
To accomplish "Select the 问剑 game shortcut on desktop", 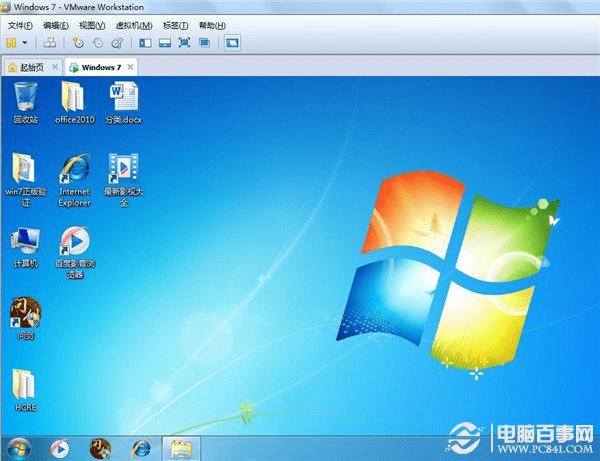I will point(26,318).
